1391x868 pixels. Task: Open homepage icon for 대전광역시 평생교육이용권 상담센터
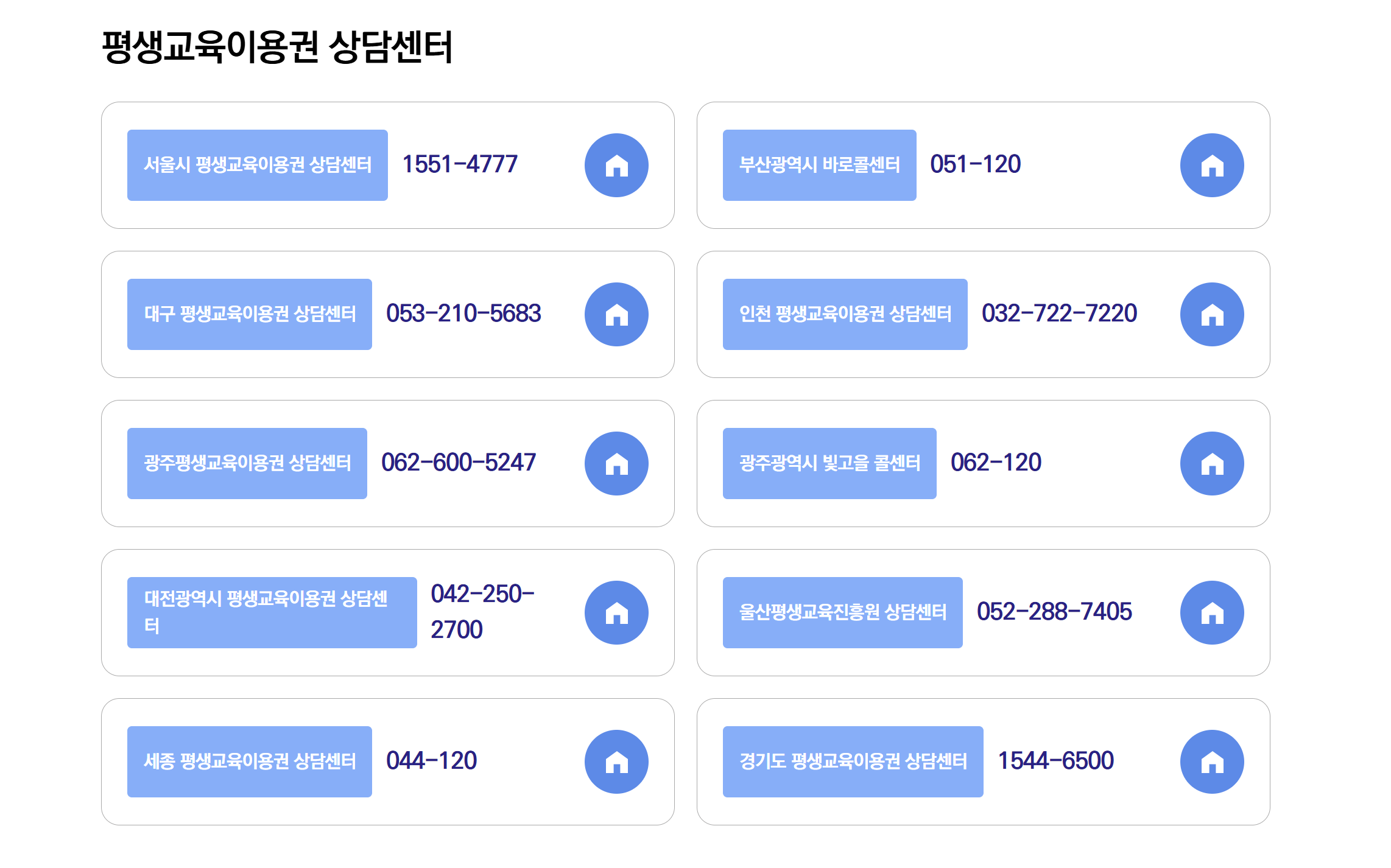(x=616, y=612)
